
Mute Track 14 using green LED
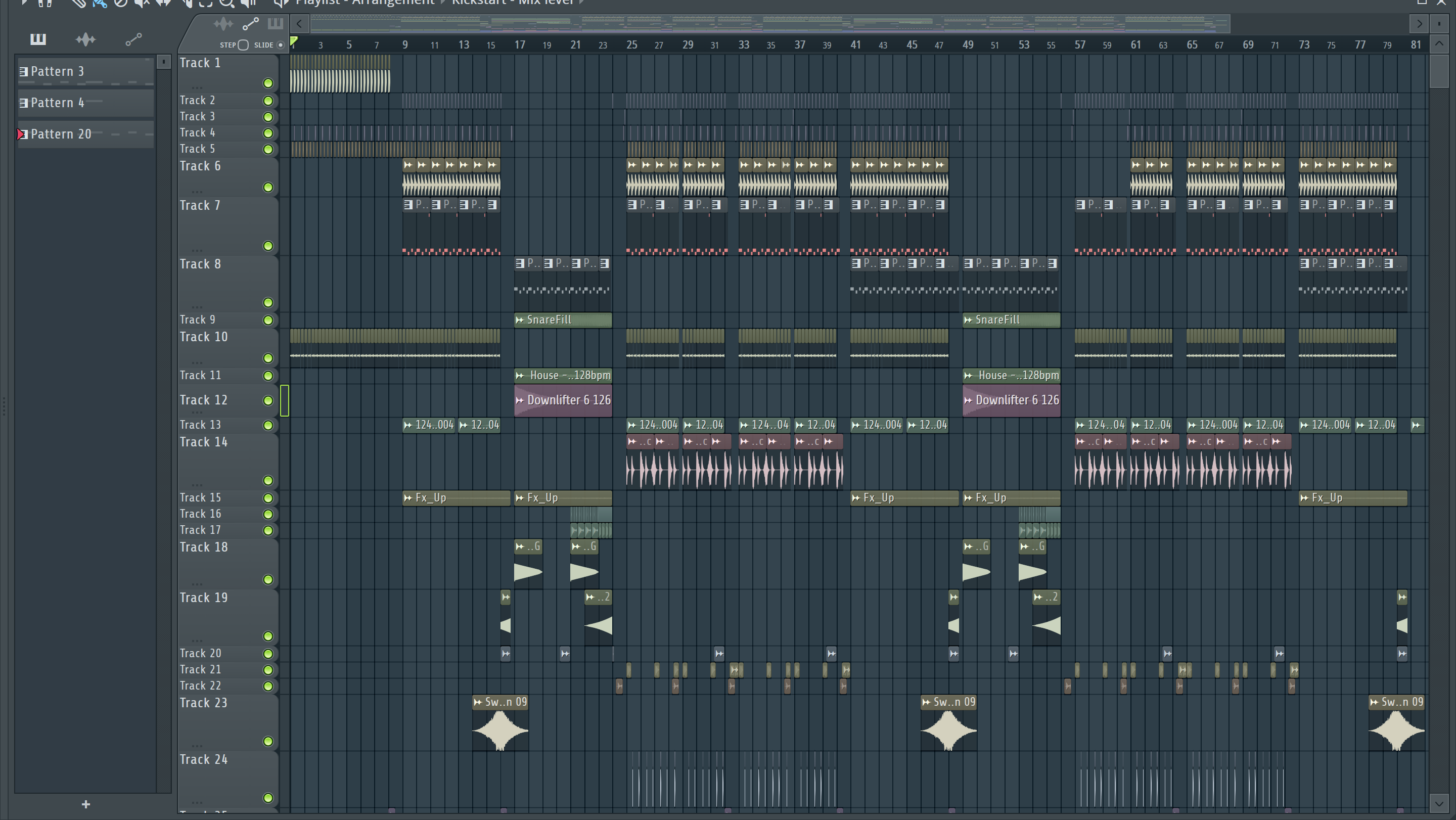[x=268, y=480]
